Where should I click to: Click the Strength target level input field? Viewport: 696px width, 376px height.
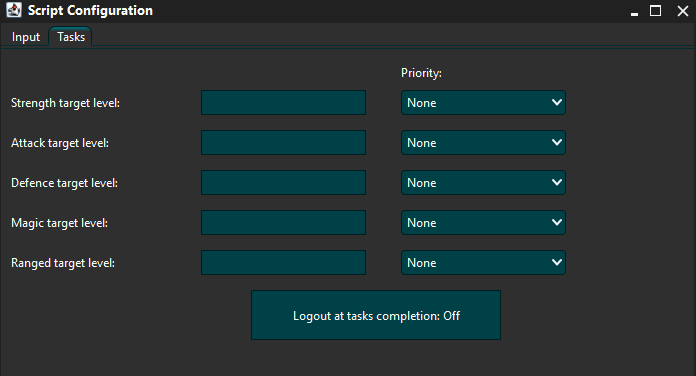283,103
